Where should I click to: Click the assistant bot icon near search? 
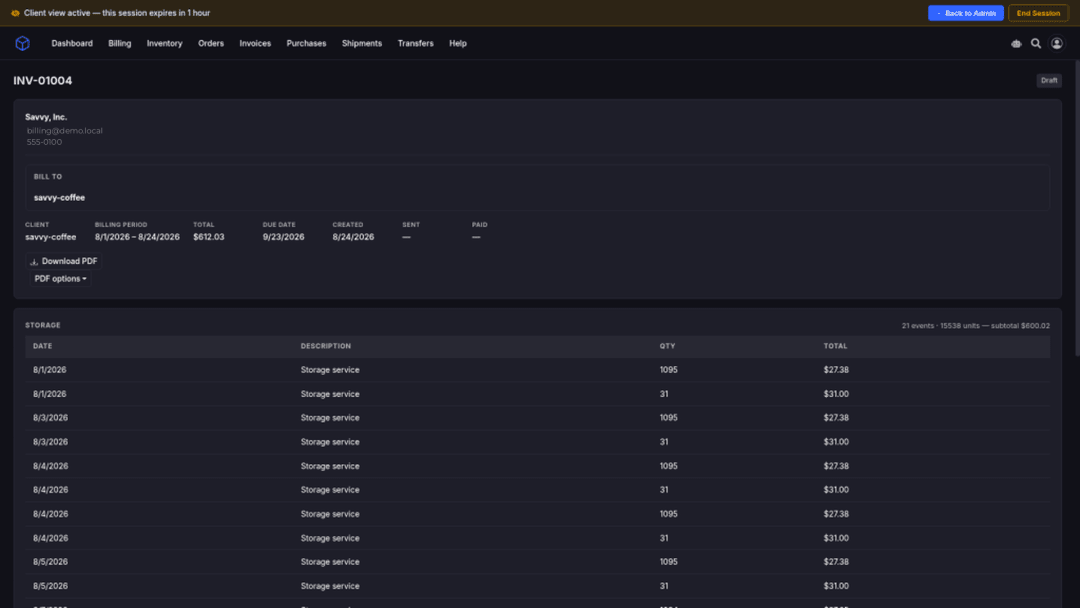1016,43
